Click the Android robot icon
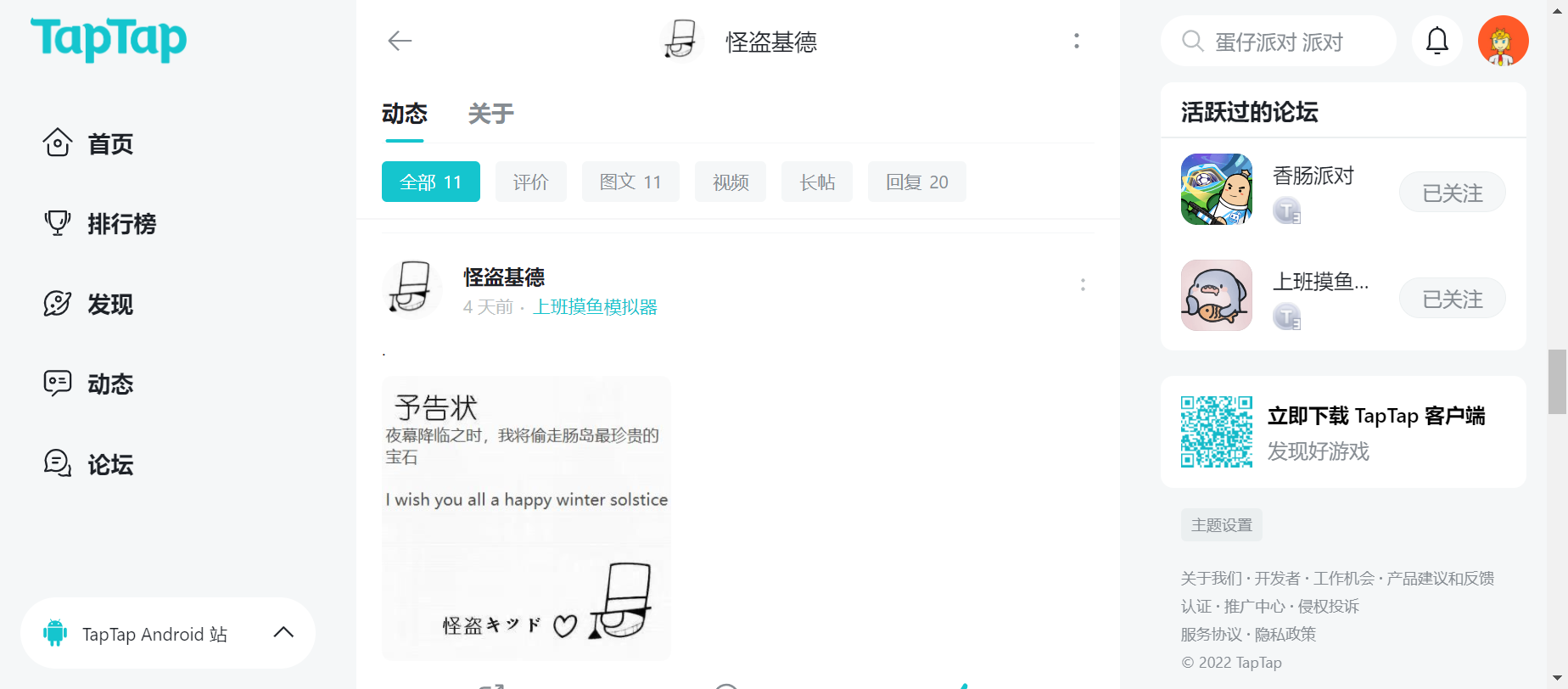This screenshot has width=1568, height=689. point(55,633)
